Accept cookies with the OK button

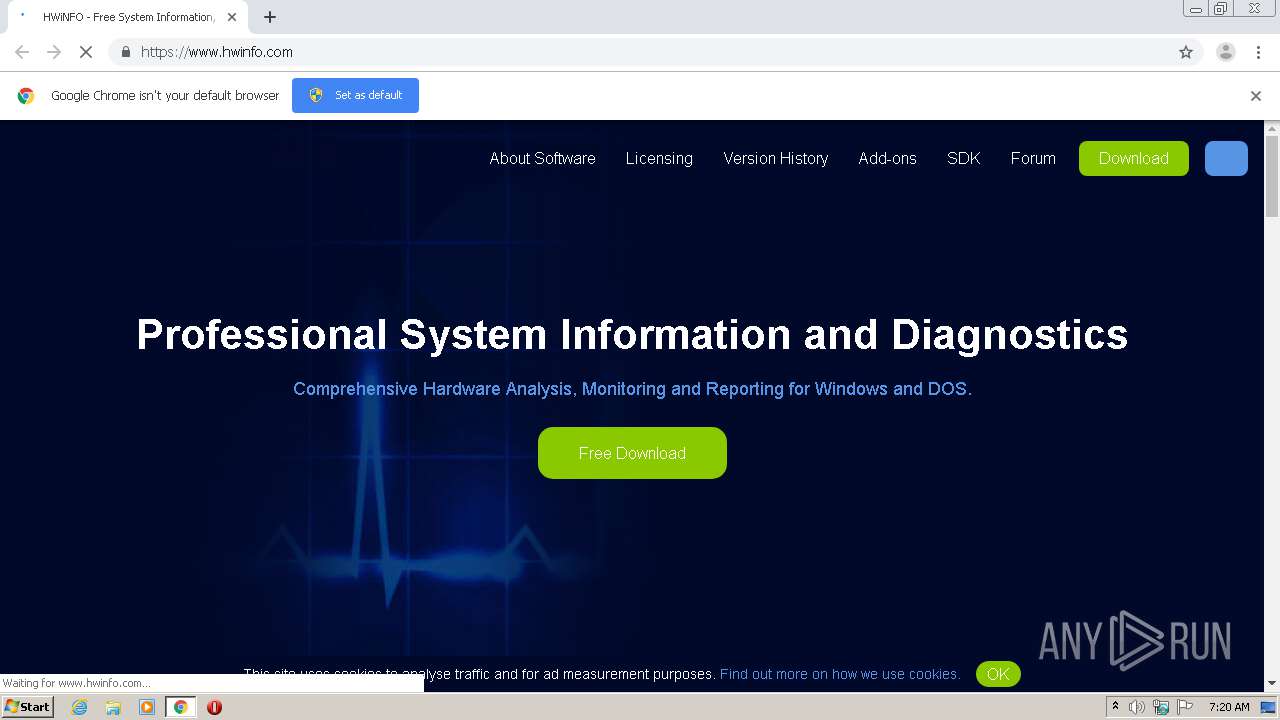click(998, 674)
